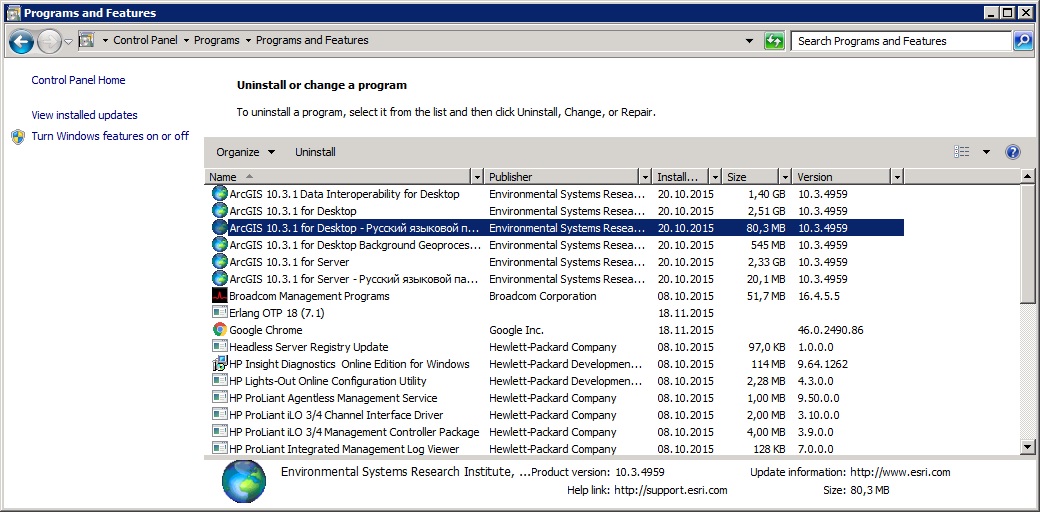Click the list scroll down arrow
This screenshot has height=512, width=1040.
[1027, 446]
